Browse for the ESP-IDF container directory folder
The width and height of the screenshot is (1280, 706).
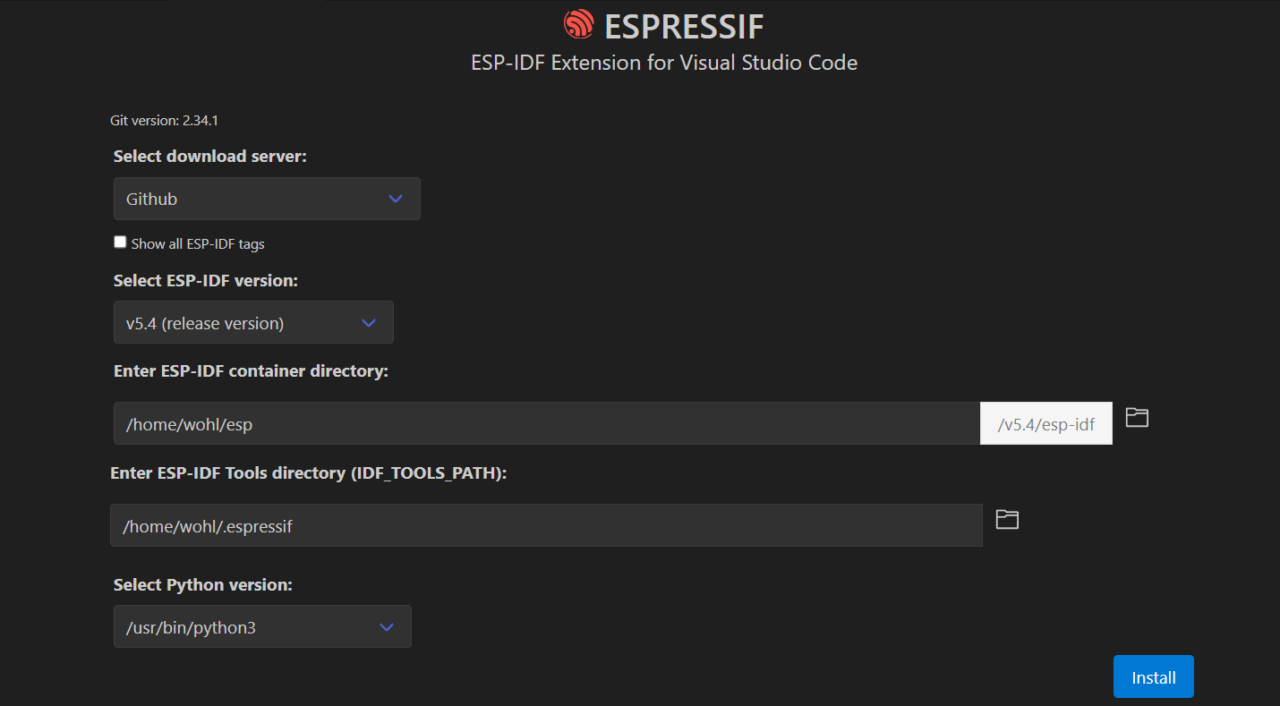(1136, 418)
